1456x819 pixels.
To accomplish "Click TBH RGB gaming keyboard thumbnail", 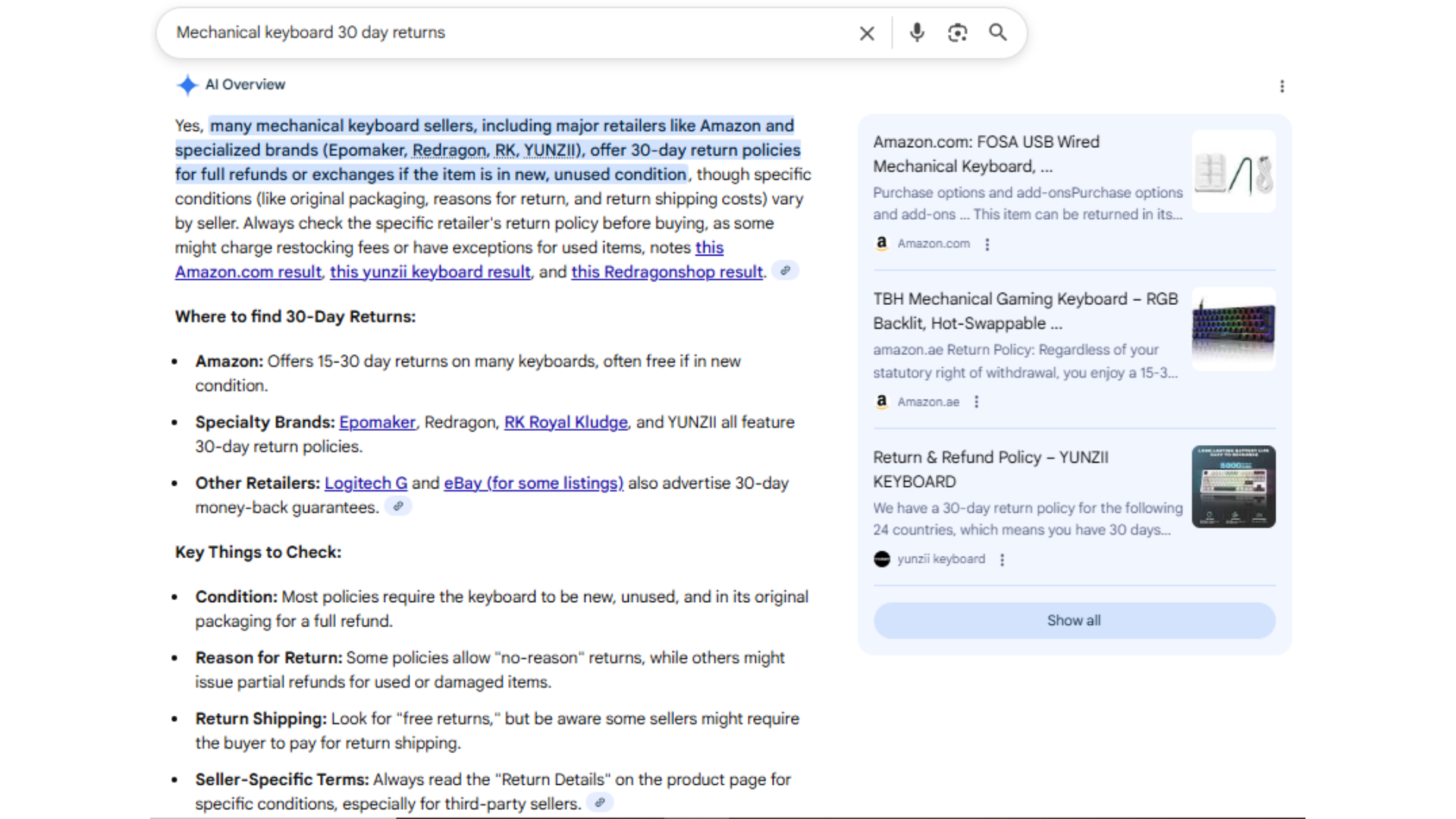I will (1233, 329).
